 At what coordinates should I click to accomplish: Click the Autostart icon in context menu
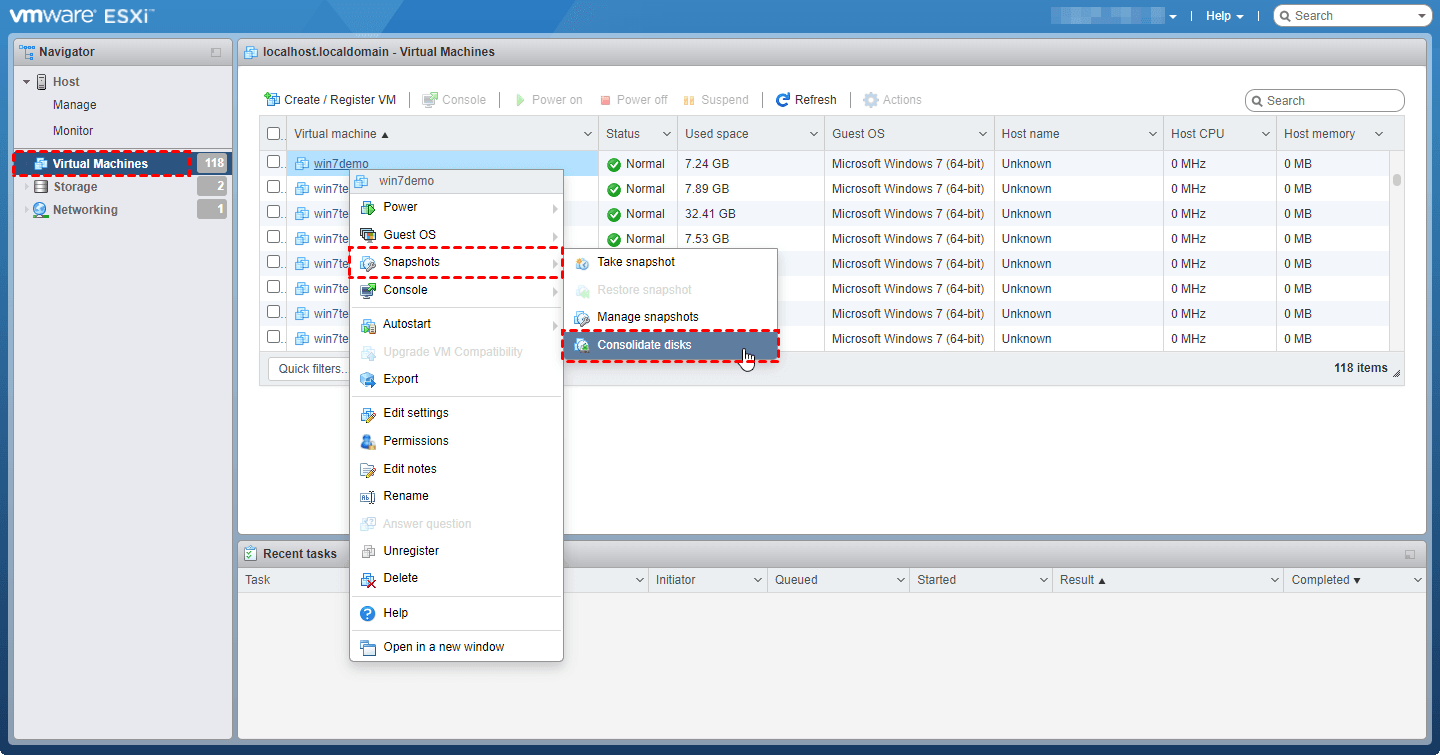point(368,325)
